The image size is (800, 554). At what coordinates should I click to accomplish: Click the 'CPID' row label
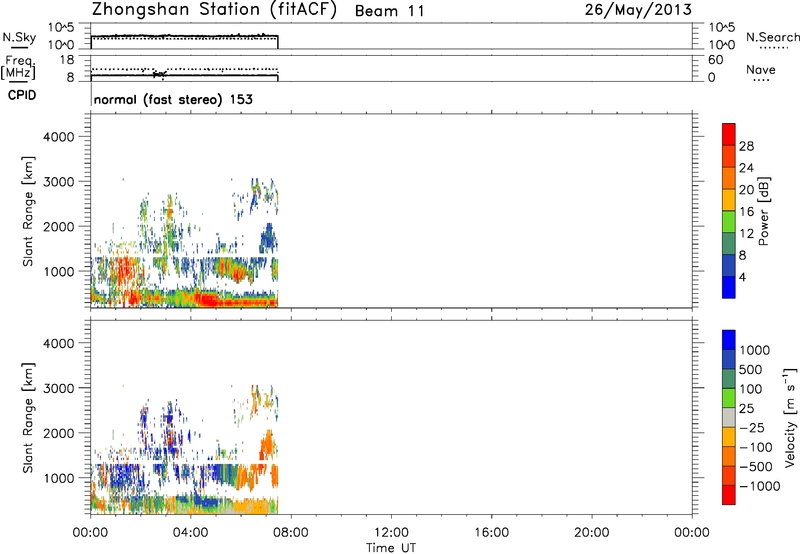pyautogui.click(x=22, y=95)
